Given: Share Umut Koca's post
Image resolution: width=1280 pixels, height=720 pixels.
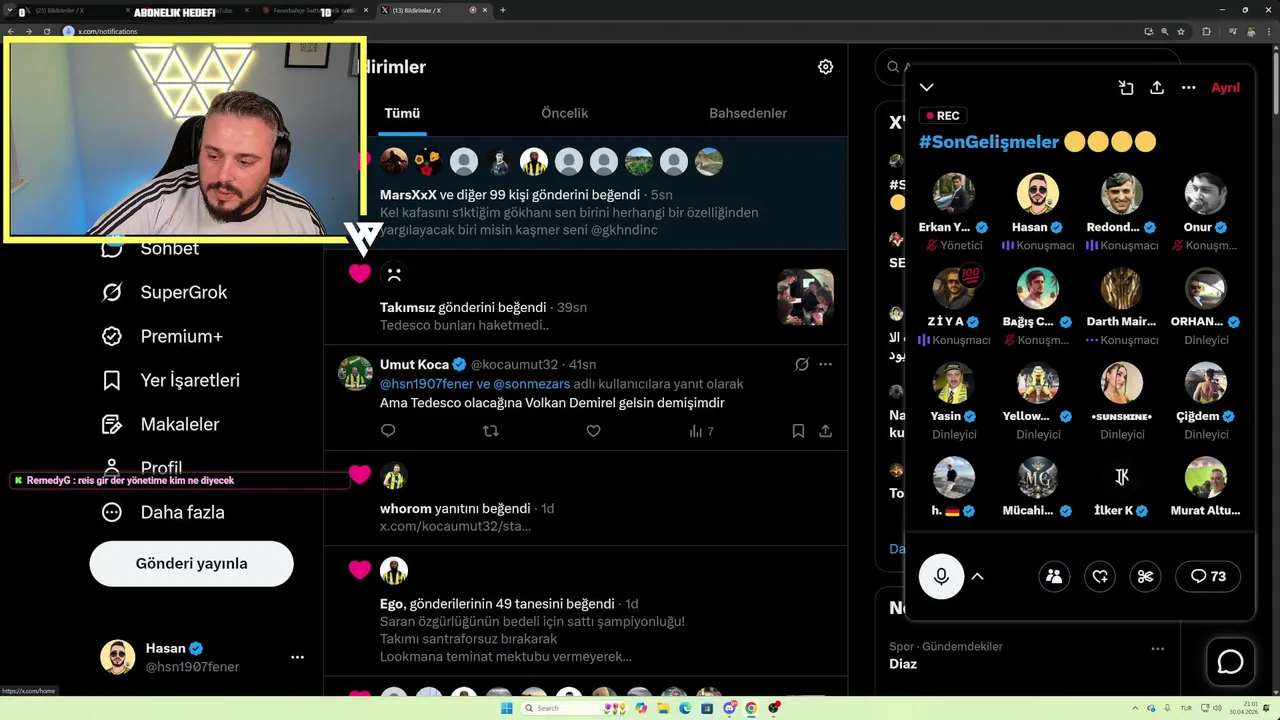Looking at the screenshot, I should [825, 431].
